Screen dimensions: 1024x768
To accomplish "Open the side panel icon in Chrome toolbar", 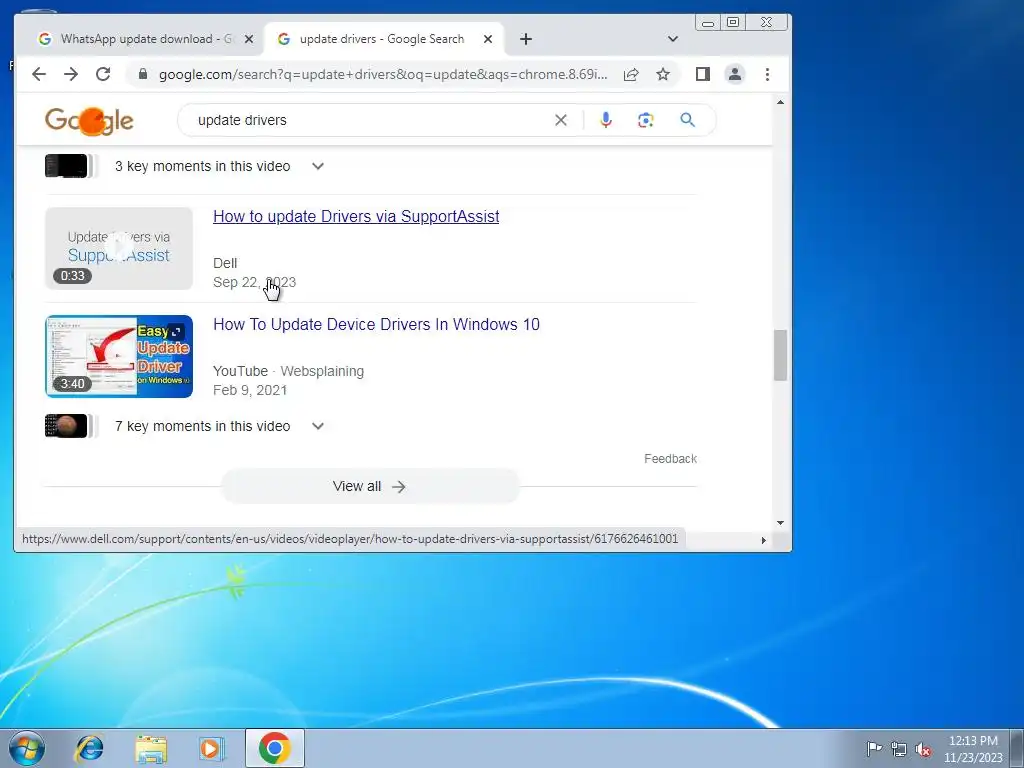I will click(x=703, y=74).
